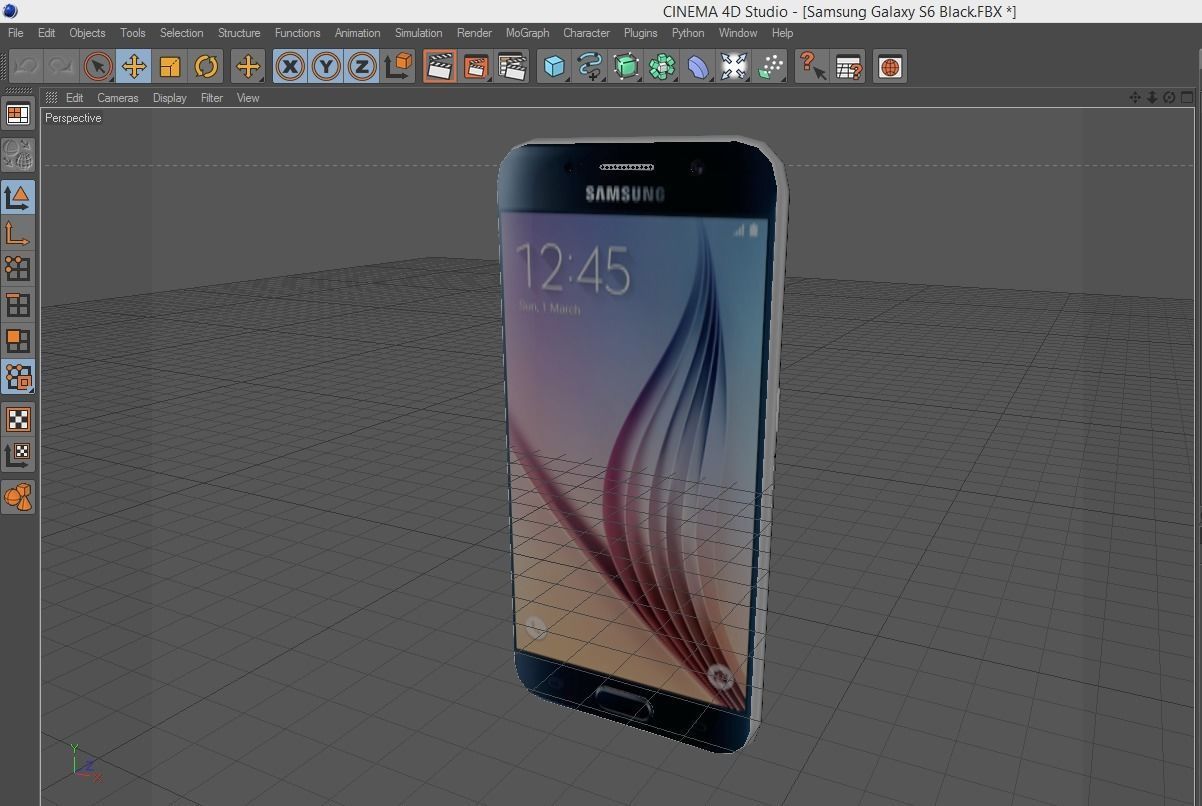Select the Rotate tool

(x=206, y=67)
